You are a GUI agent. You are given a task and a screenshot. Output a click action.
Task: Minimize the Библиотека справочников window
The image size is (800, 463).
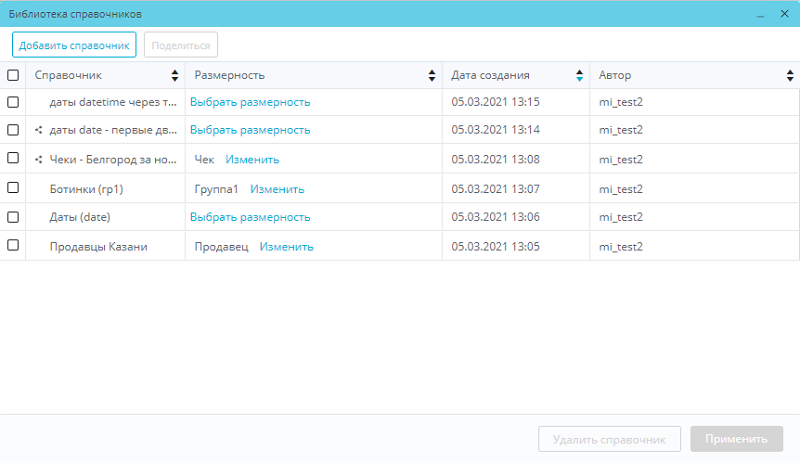(761, 15)
